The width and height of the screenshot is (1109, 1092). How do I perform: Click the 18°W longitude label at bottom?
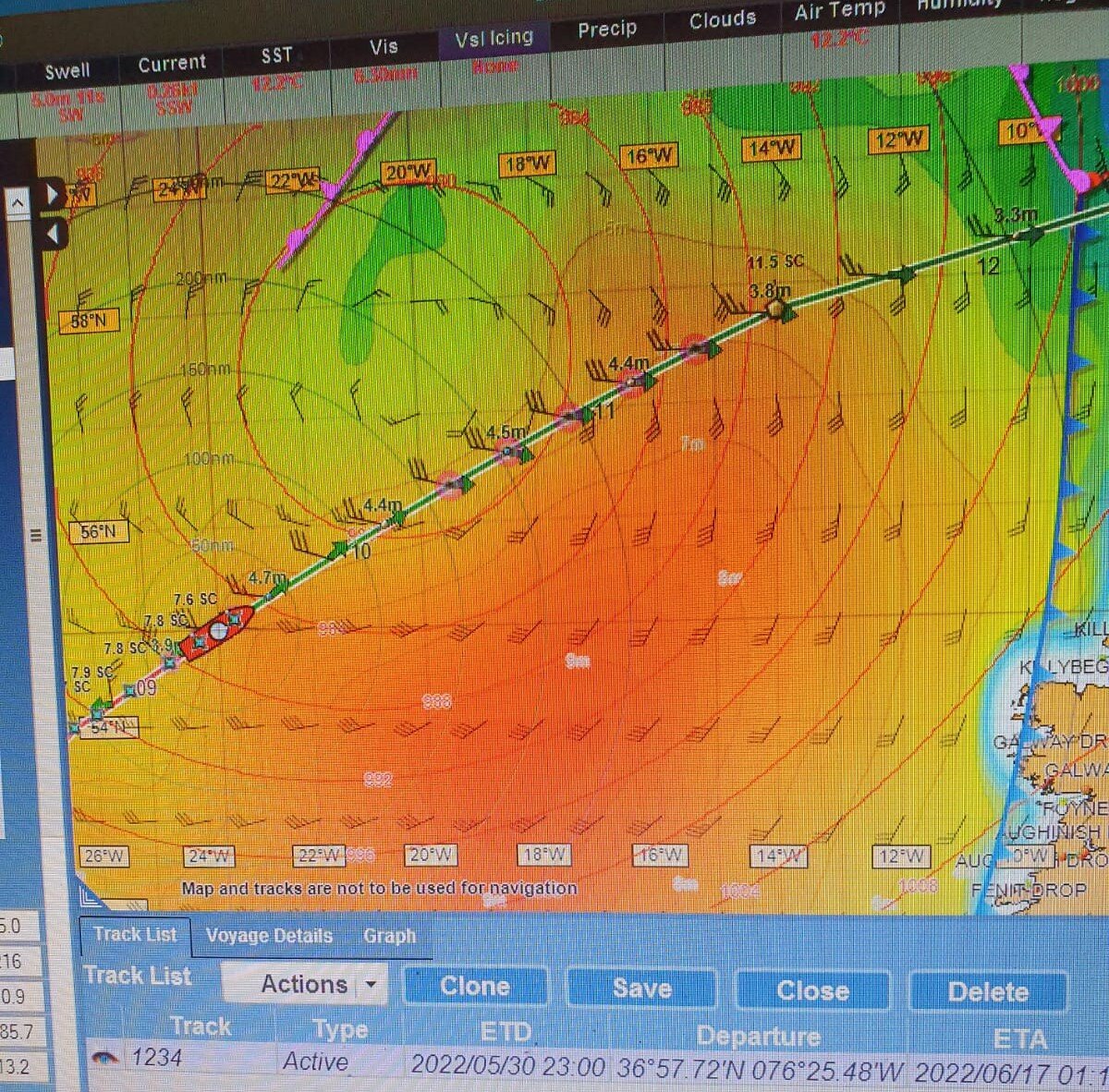click(544, 855)
